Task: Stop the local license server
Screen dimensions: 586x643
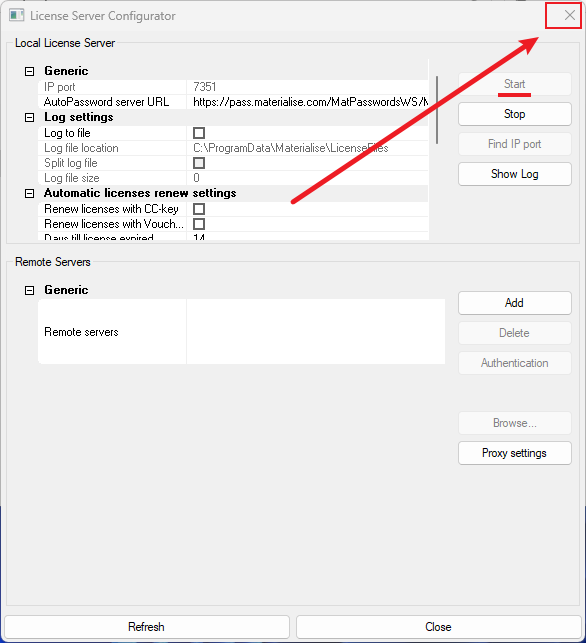Action: click(x=515, y=114)
